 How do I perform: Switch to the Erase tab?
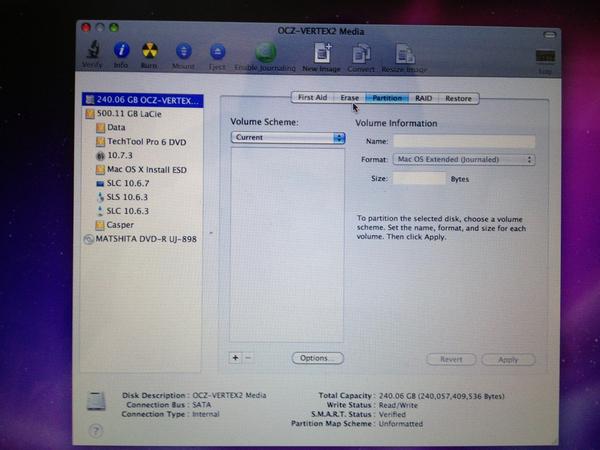pyautogui.click(x=349, y=98)
